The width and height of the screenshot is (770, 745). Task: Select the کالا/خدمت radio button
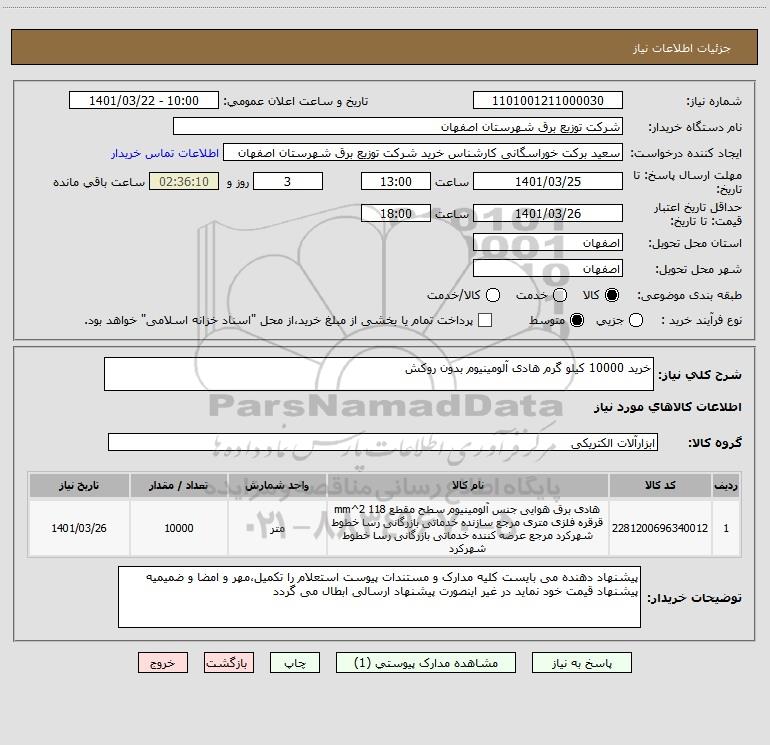[x=493, y=295]
